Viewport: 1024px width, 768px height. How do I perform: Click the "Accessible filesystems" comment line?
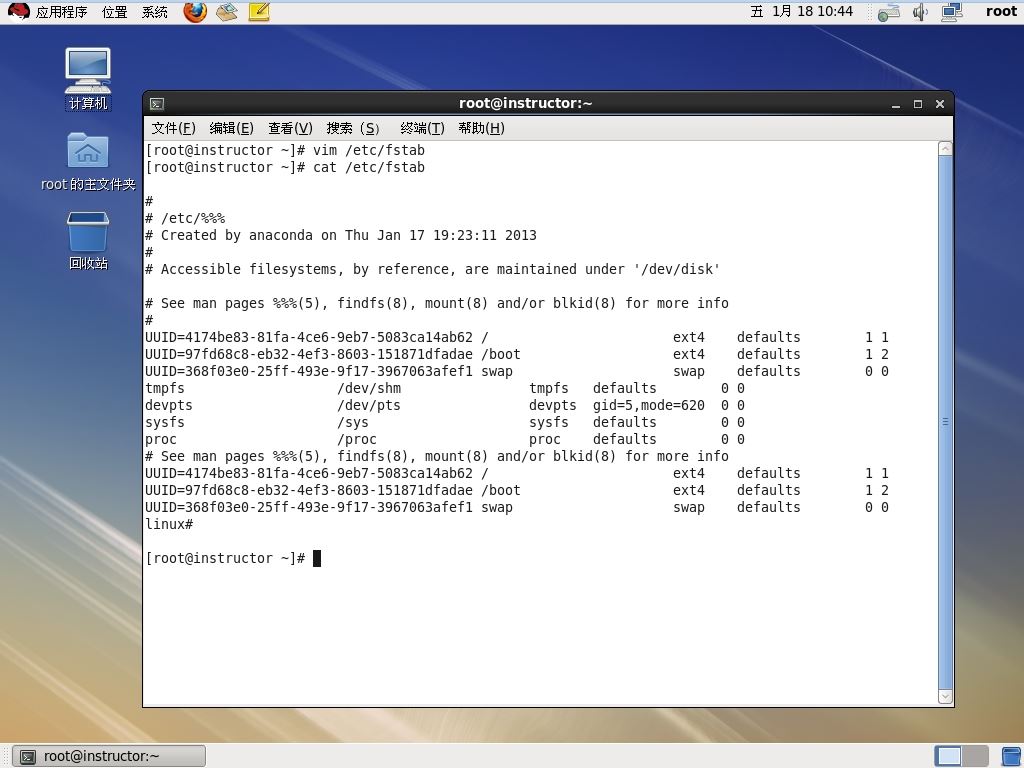(432, 269)
